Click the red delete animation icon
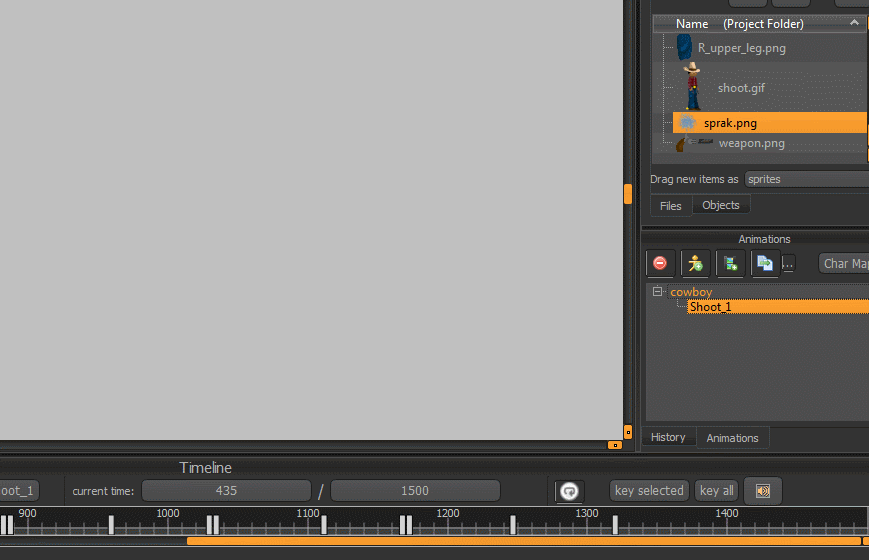Viewport: 869px width, 560px height. [660, 263]
